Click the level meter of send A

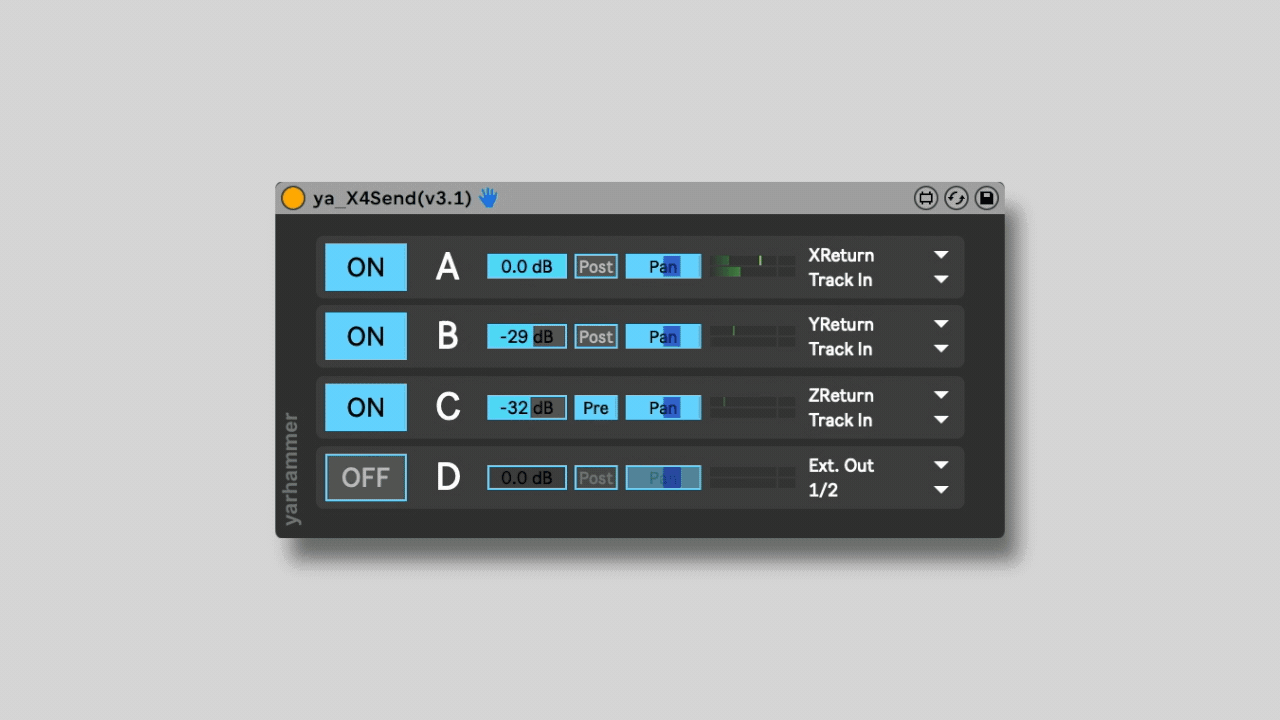click(x=753, y=266)
